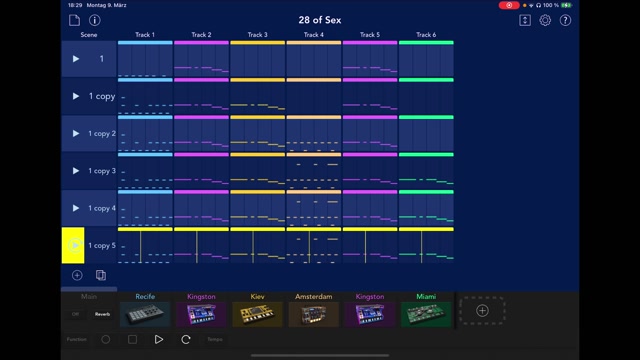Open the Track 2 clip in scene 1 copy 4
The image size is (640, 360).
(201, 208)
